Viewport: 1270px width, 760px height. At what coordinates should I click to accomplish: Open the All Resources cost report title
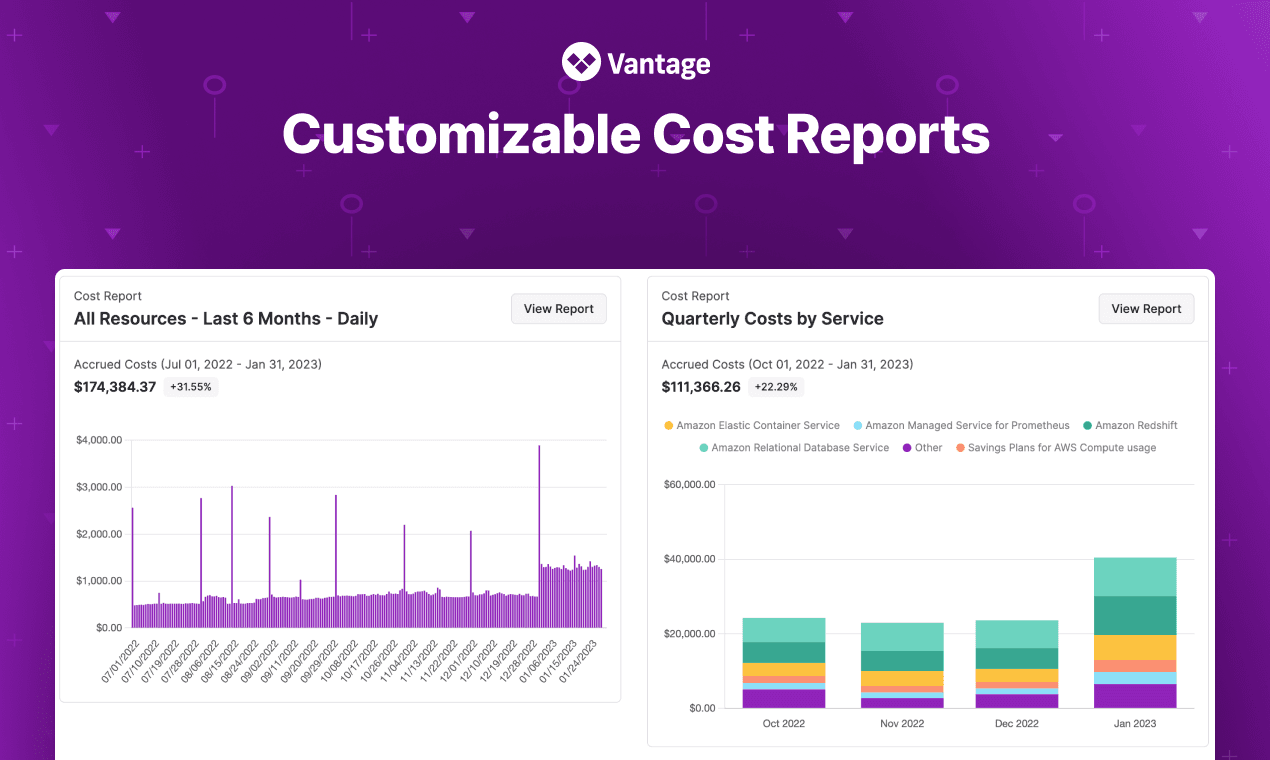[225, 318]
